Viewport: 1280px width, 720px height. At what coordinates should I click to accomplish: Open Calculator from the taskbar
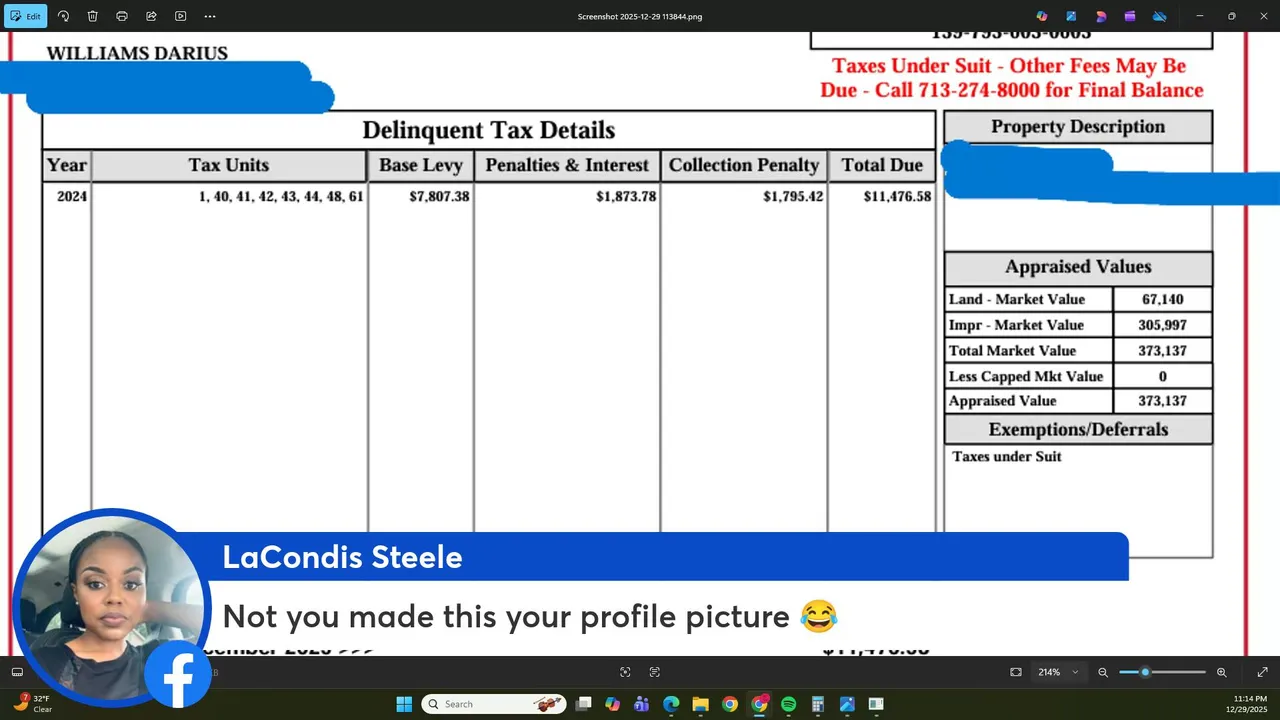(x=817, y=704)
